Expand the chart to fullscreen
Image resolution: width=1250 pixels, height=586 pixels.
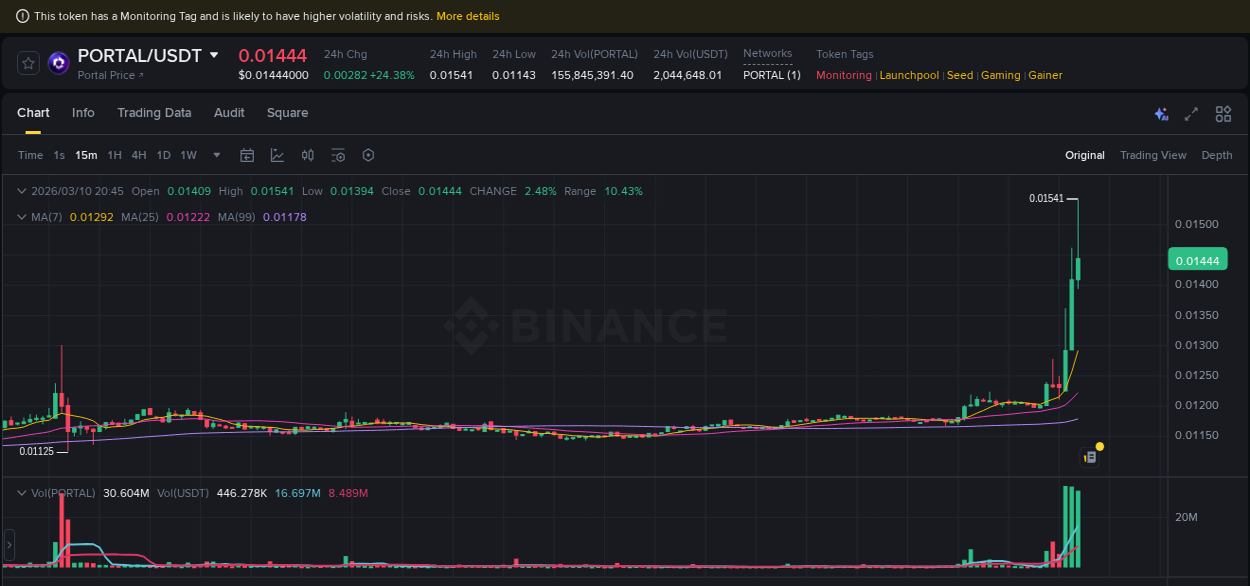[x=1191, y=114]
